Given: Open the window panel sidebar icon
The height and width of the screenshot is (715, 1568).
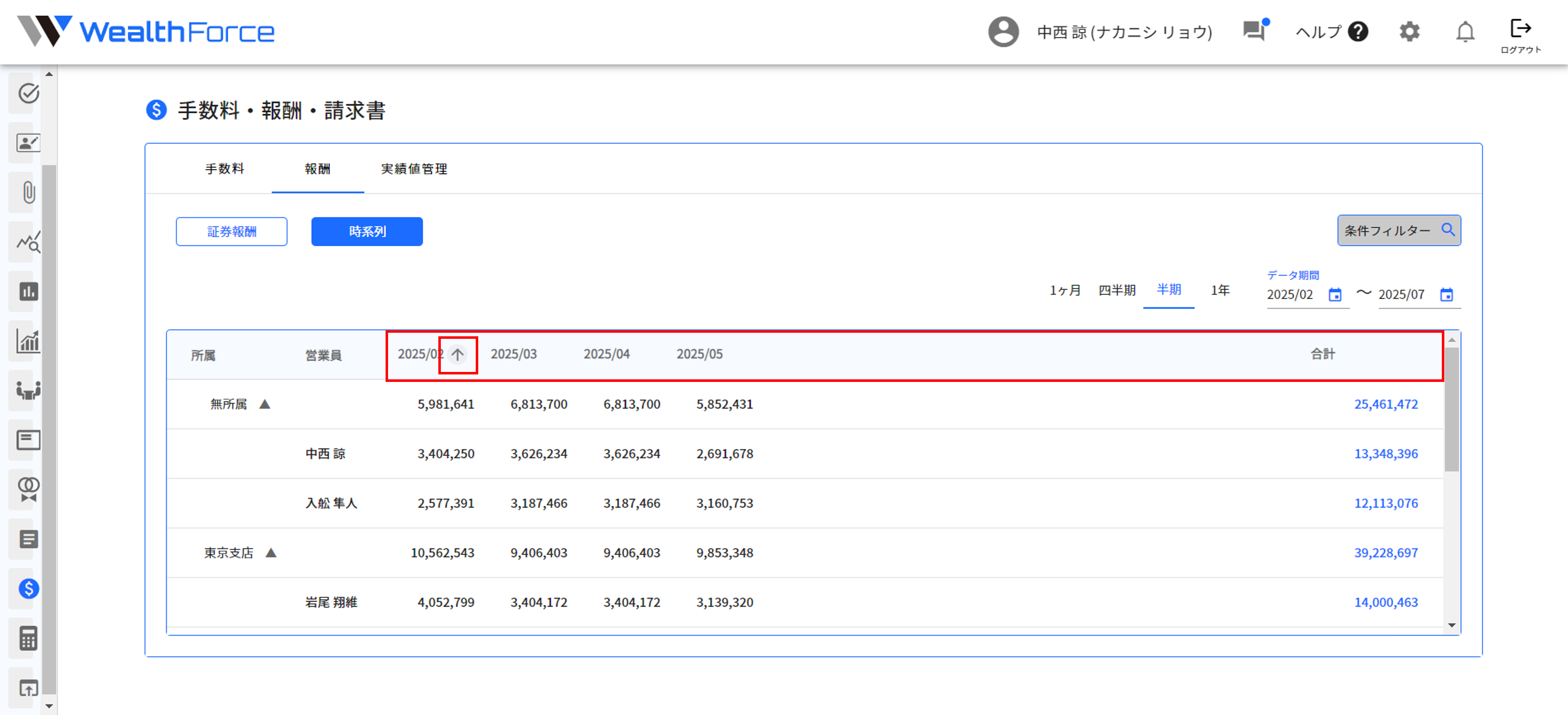Looking at the screenshot, I should click(x=28, y=440).
